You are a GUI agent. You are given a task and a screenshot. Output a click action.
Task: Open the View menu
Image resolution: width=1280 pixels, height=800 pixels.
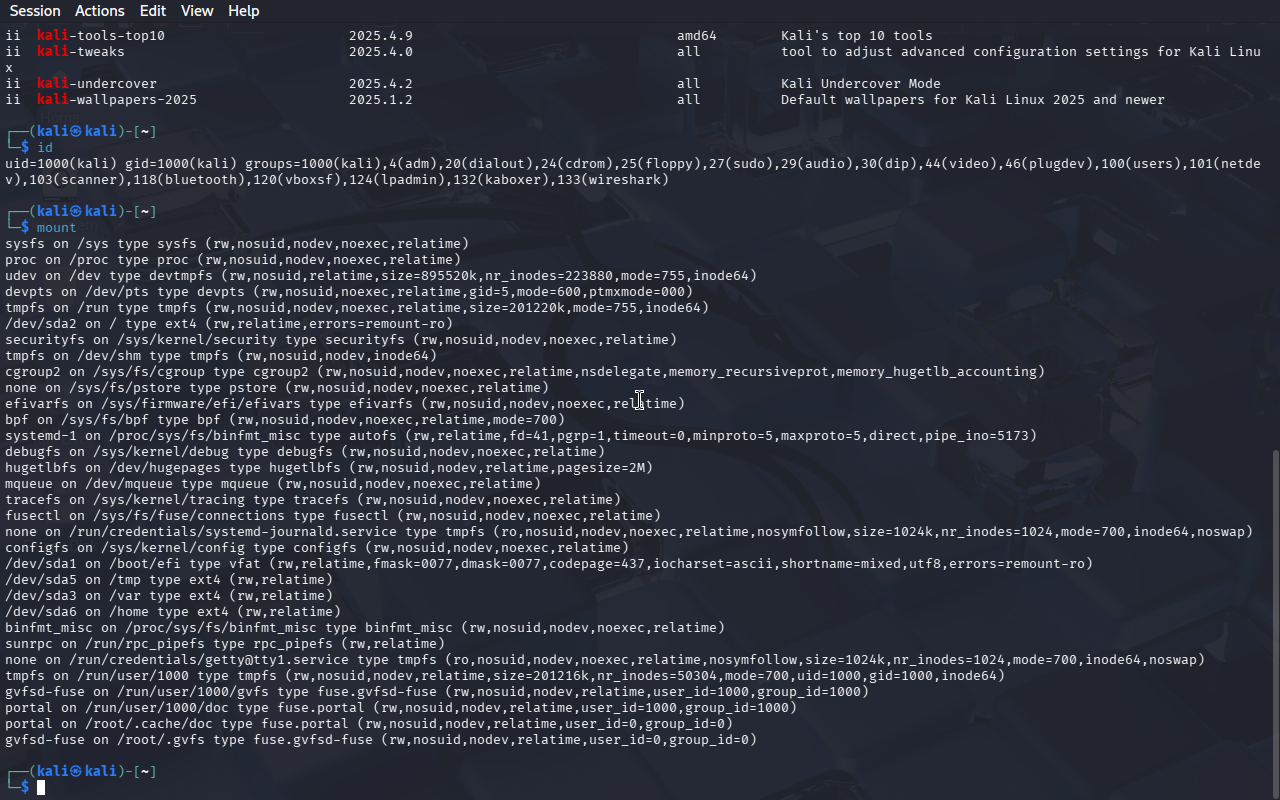tap(197, 11)
